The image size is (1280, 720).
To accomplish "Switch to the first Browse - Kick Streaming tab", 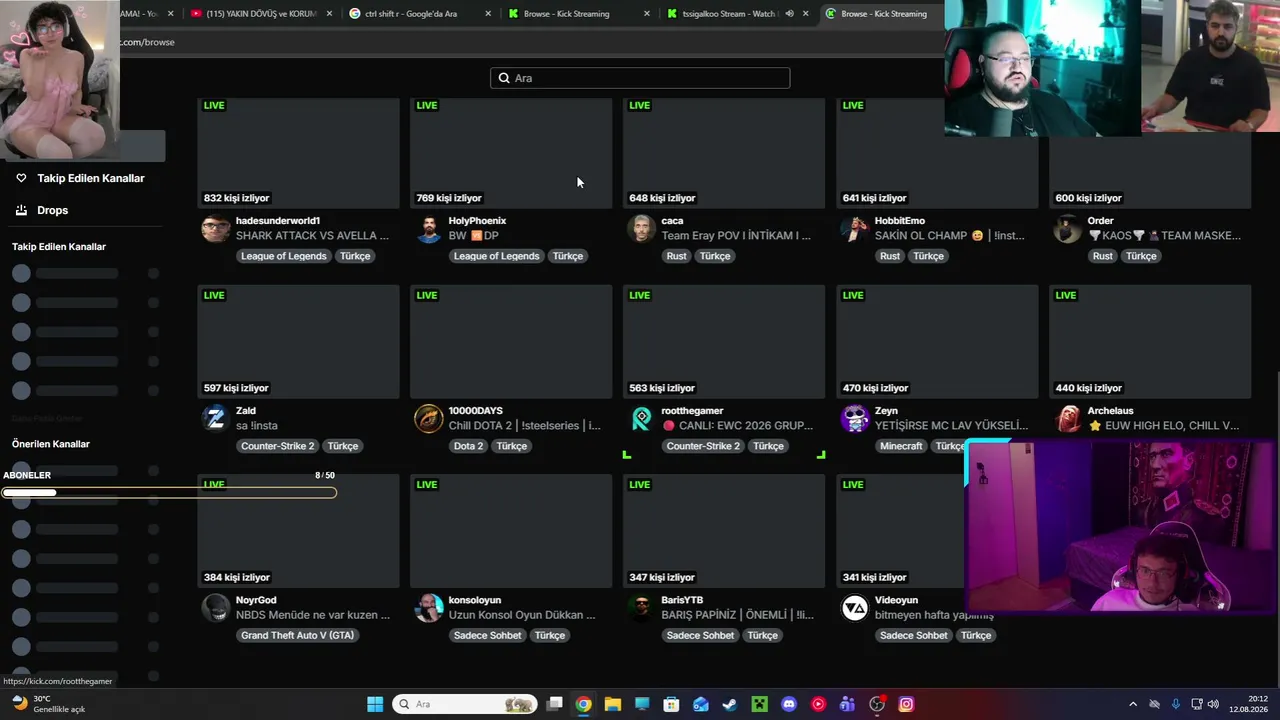I will (579, 14).
